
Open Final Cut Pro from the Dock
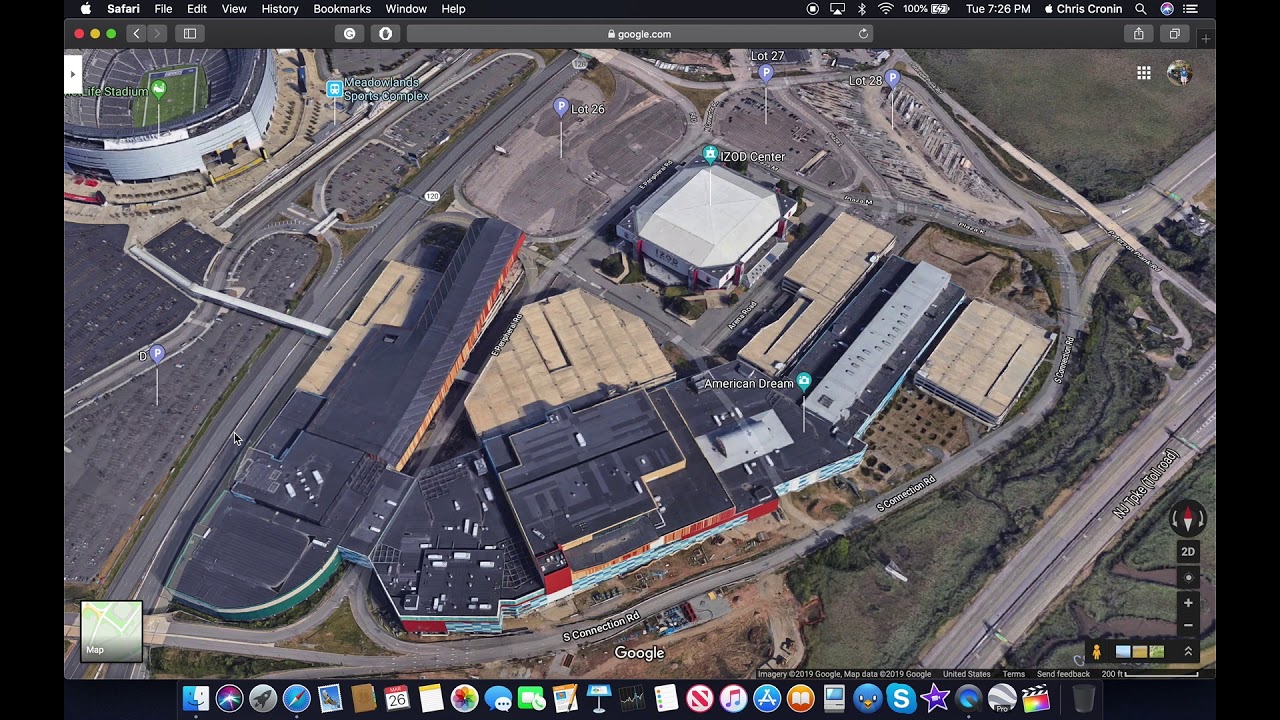[1036, 698]
